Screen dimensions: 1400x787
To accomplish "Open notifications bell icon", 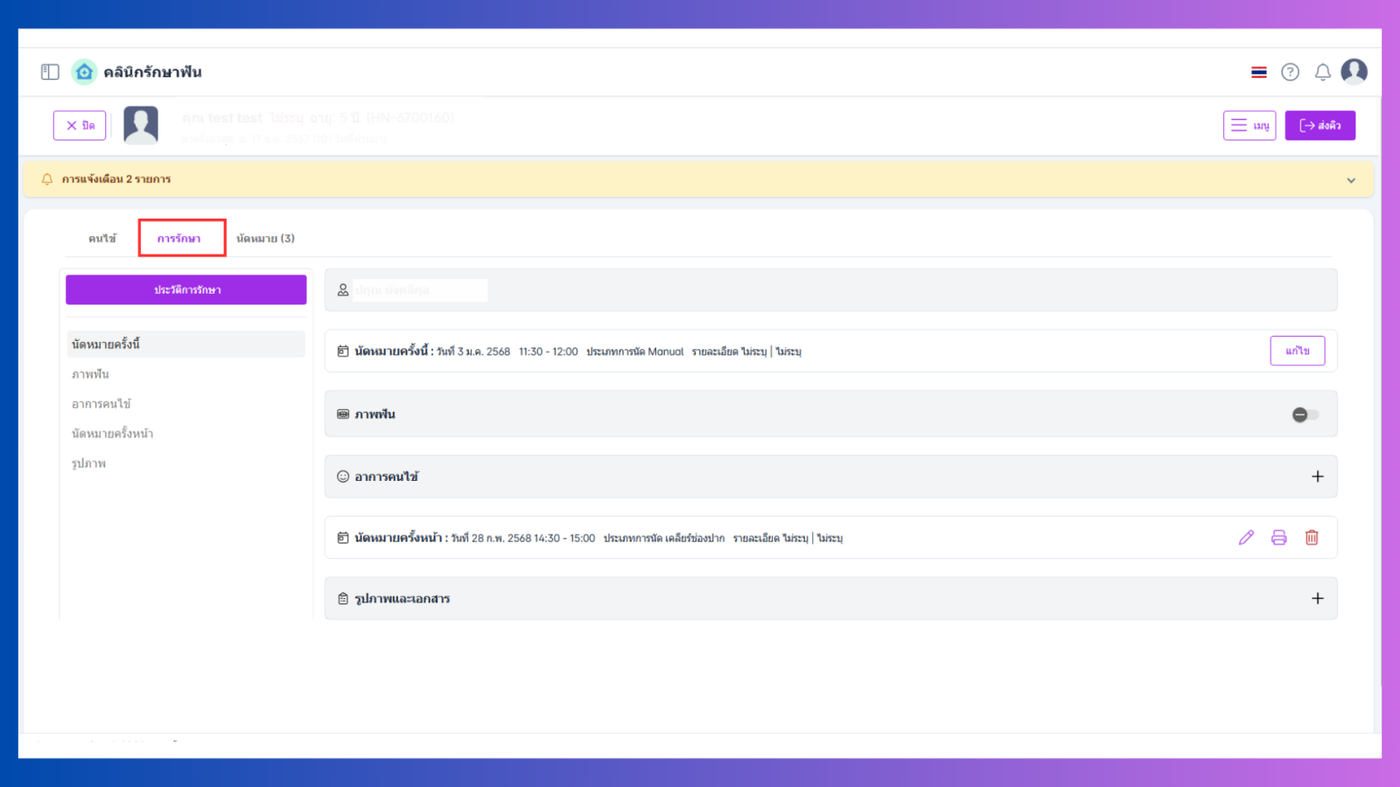I will 1322,72.
